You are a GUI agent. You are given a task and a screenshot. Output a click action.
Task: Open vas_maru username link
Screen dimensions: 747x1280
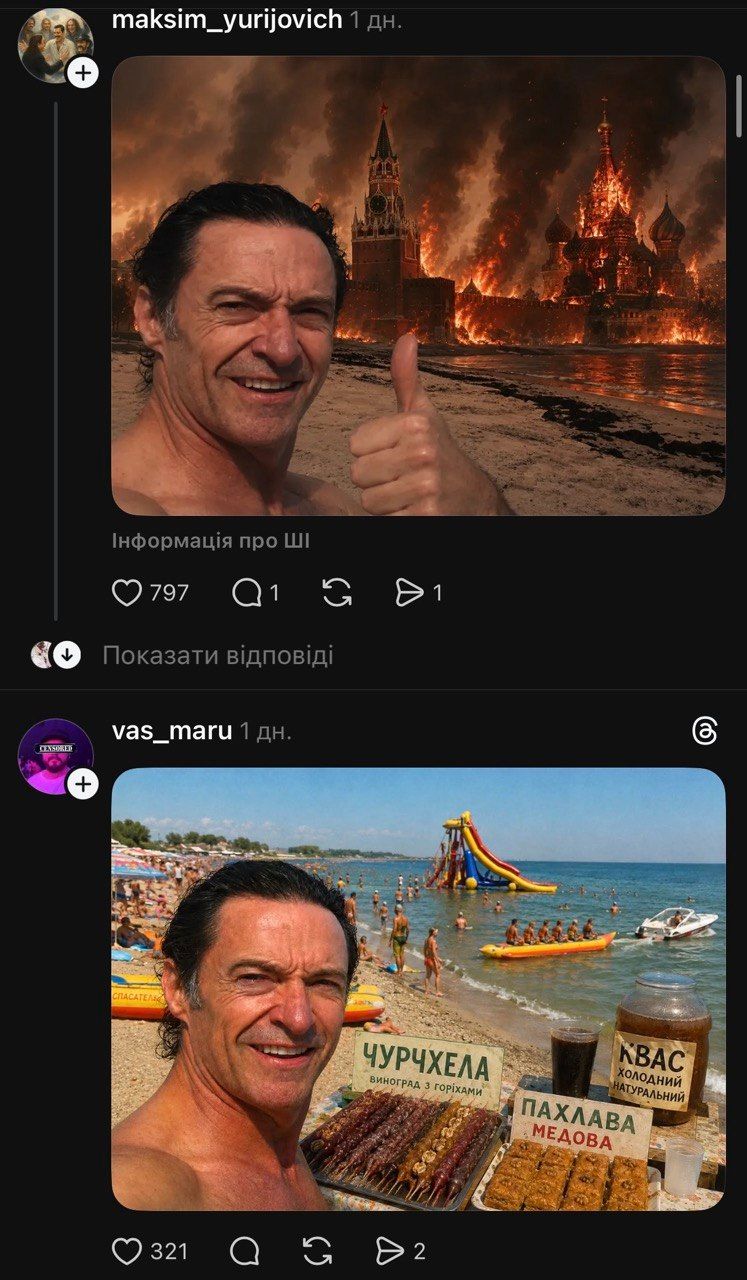pyautogui.click(x=171, y=731)
